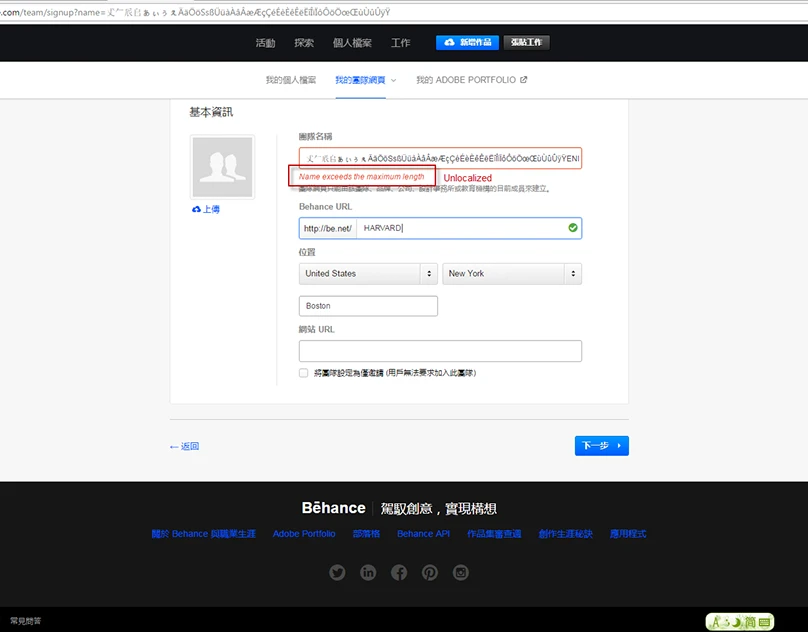Click the Boston city text field
The width and height of the screenshot is (808, 632).
368,306
